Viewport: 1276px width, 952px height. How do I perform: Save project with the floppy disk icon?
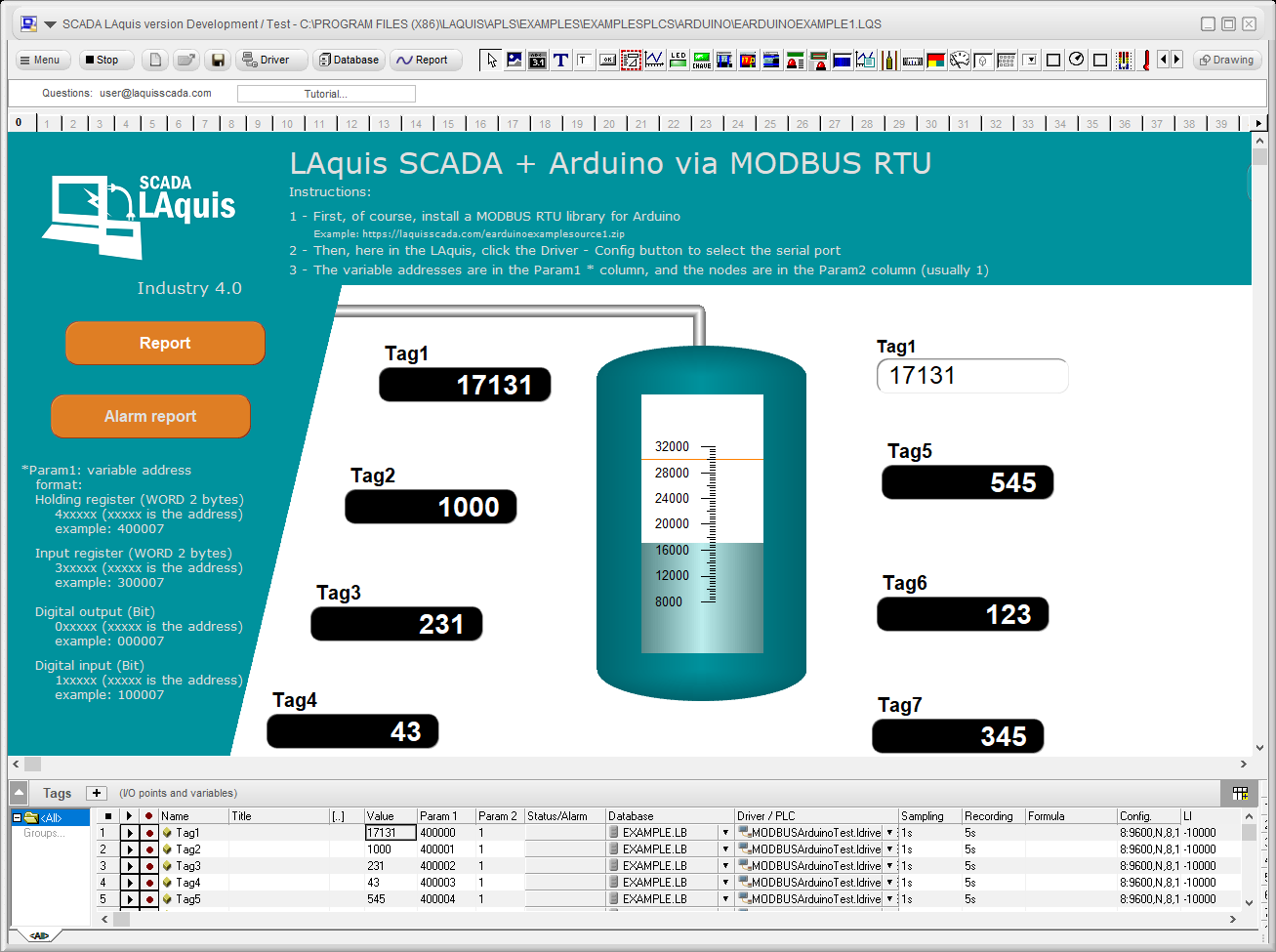(218, 60)
